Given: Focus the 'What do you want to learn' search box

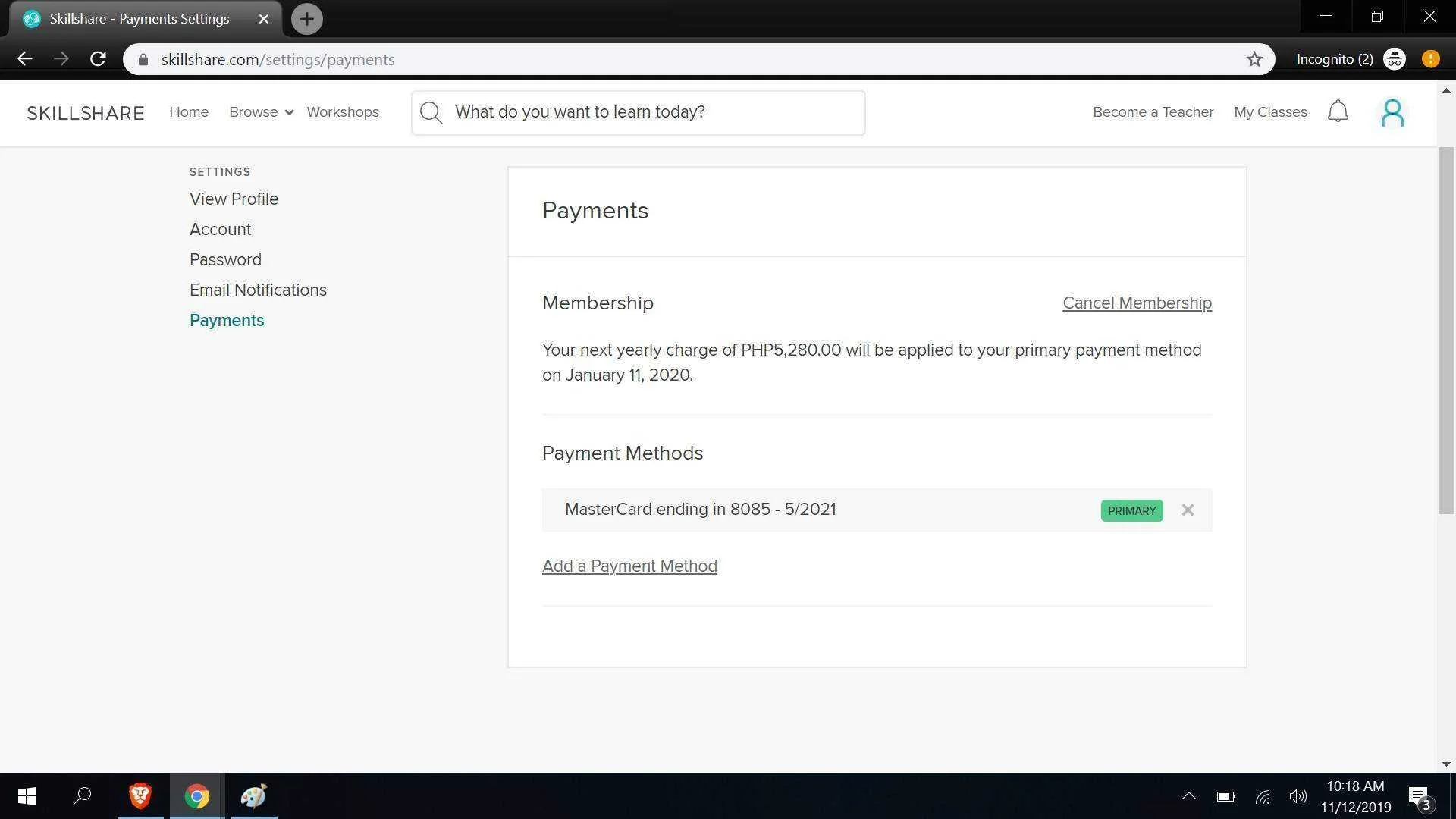Looking at the screenshot, I should click(638, 112).
